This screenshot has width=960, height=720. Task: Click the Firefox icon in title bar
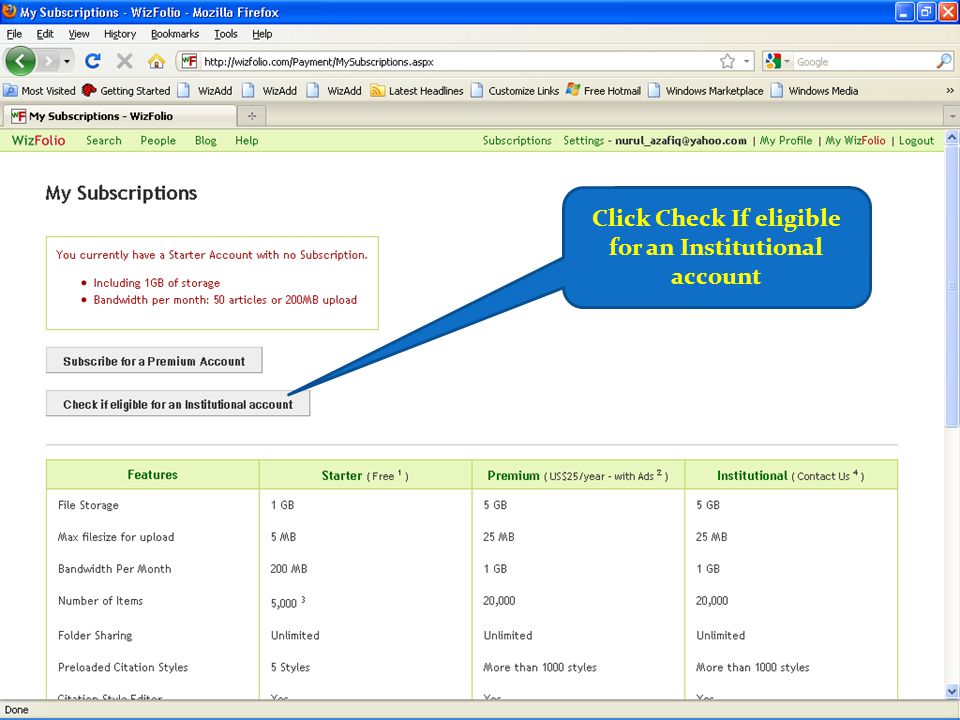tap(9, 12)
